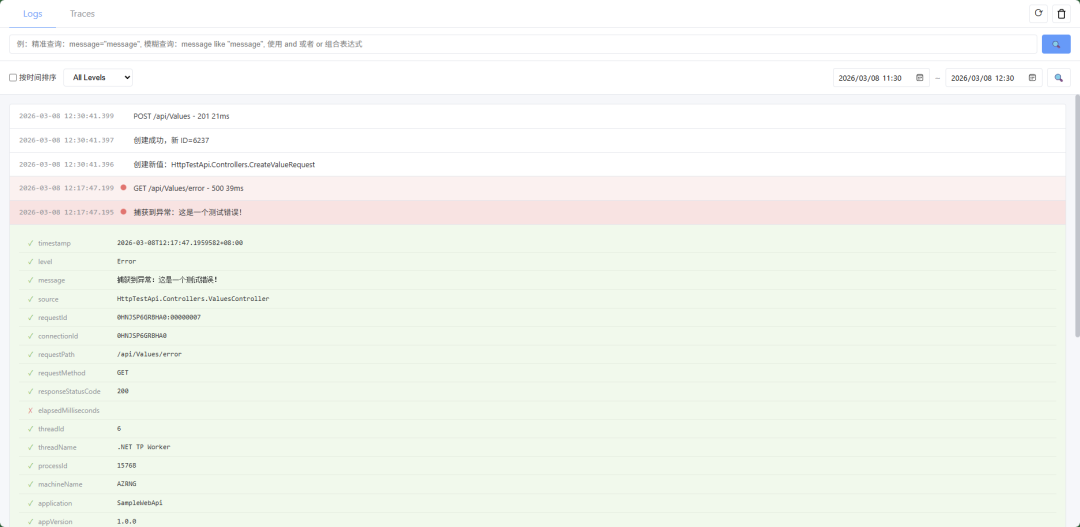Screen dimensions: 1080x527
Task: Open calendar picker for start time
Action: click(x=920, y=78)
